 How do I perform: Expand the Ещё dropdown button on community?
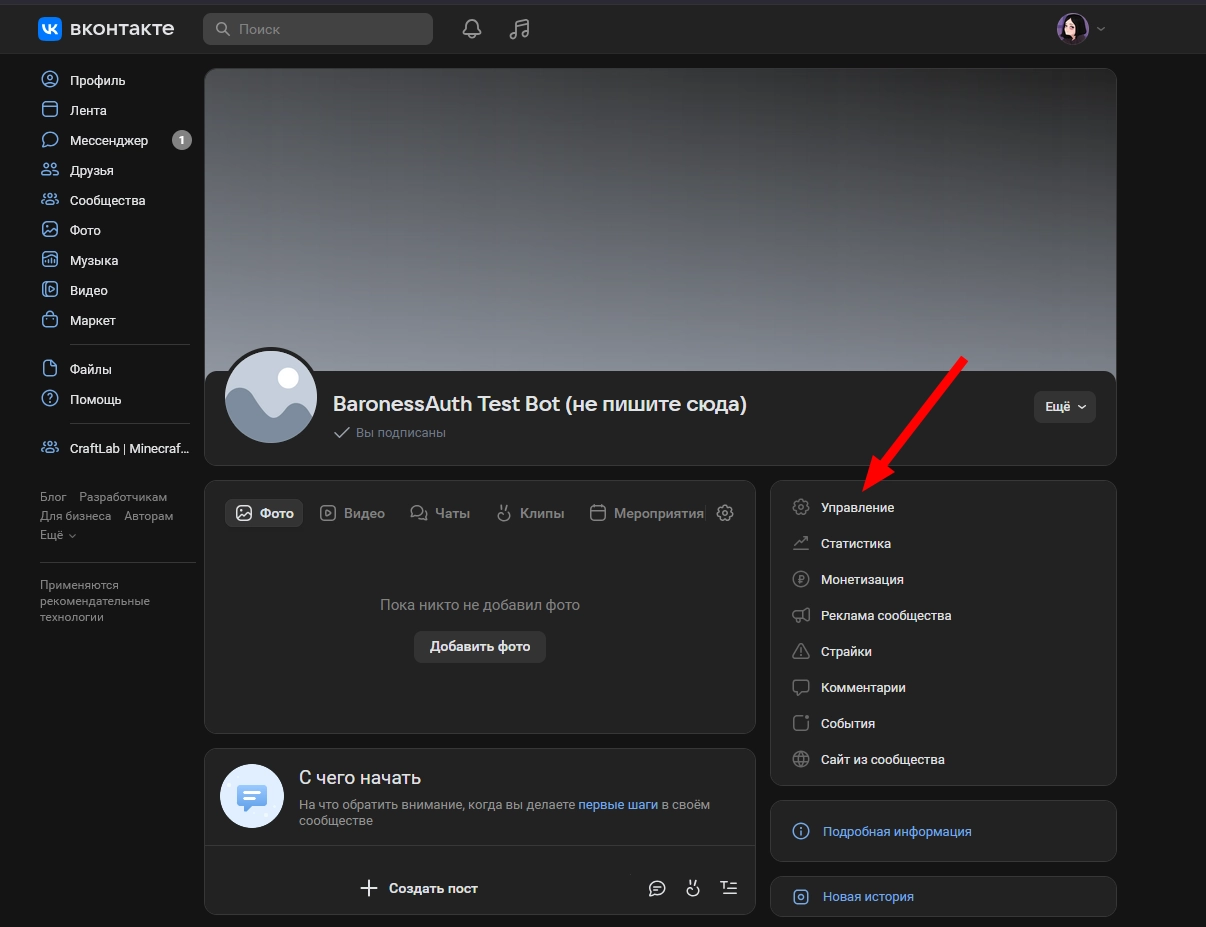pyautogui.click(x=1064, y=407)
